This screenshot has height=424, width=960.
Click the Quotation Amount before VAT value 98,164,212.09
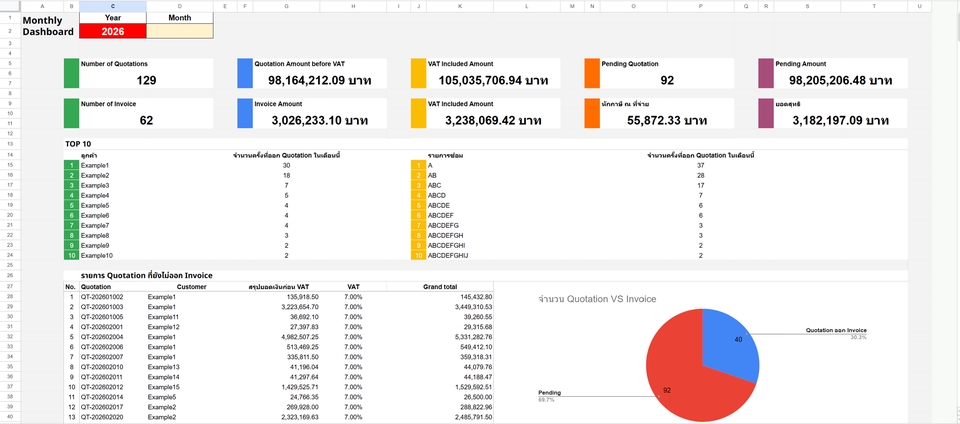[x=319, y=80]
